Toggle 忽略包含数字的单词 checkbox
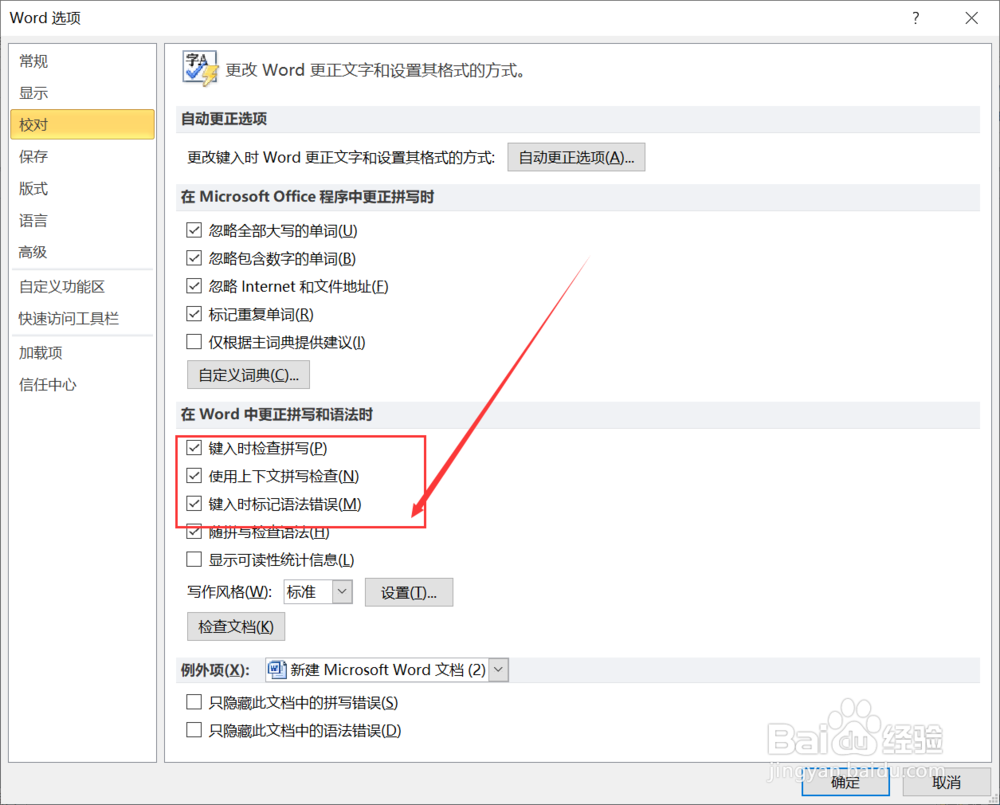 coord(194,258)
